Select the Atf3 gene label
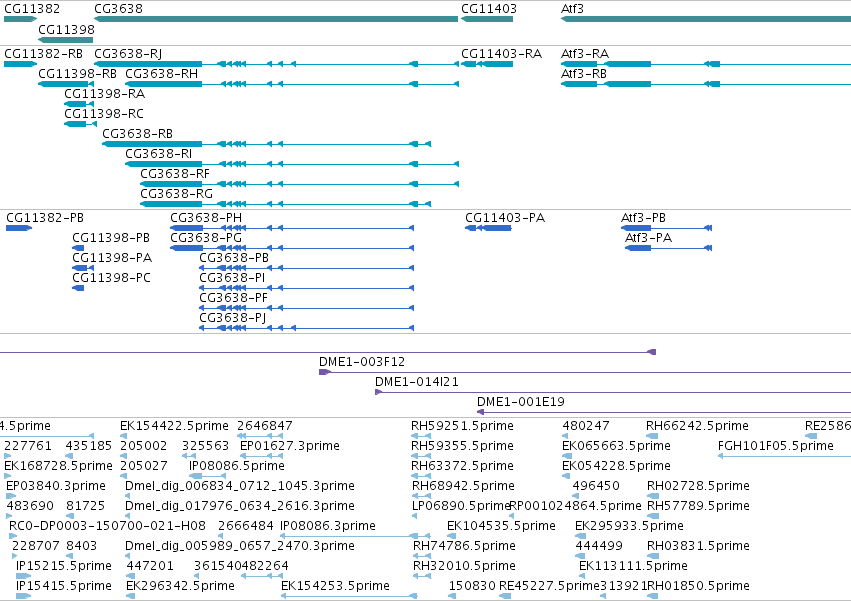Screen dimensions: 851x601 572,9
